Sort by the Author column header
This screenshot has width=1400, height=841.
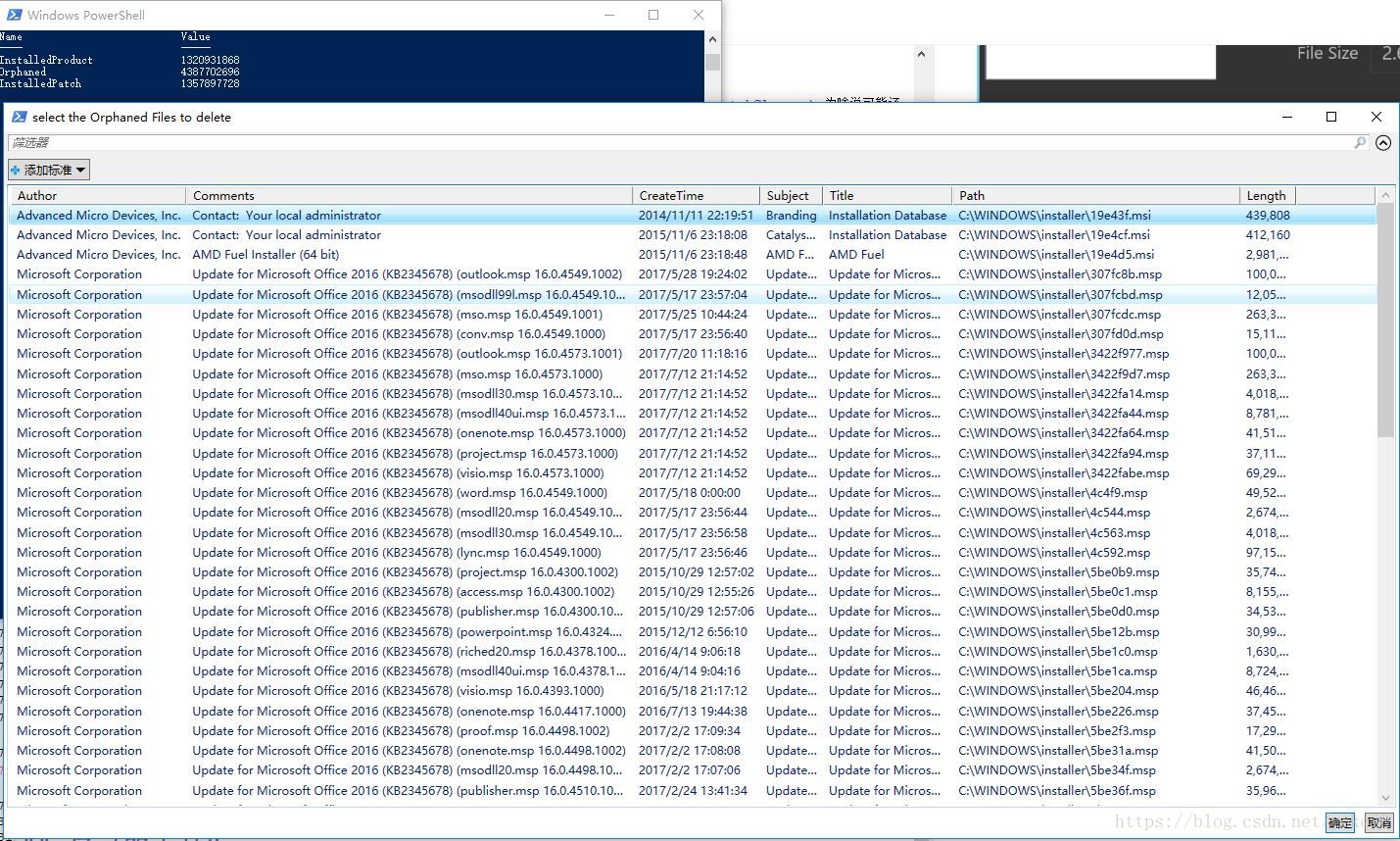96,195
